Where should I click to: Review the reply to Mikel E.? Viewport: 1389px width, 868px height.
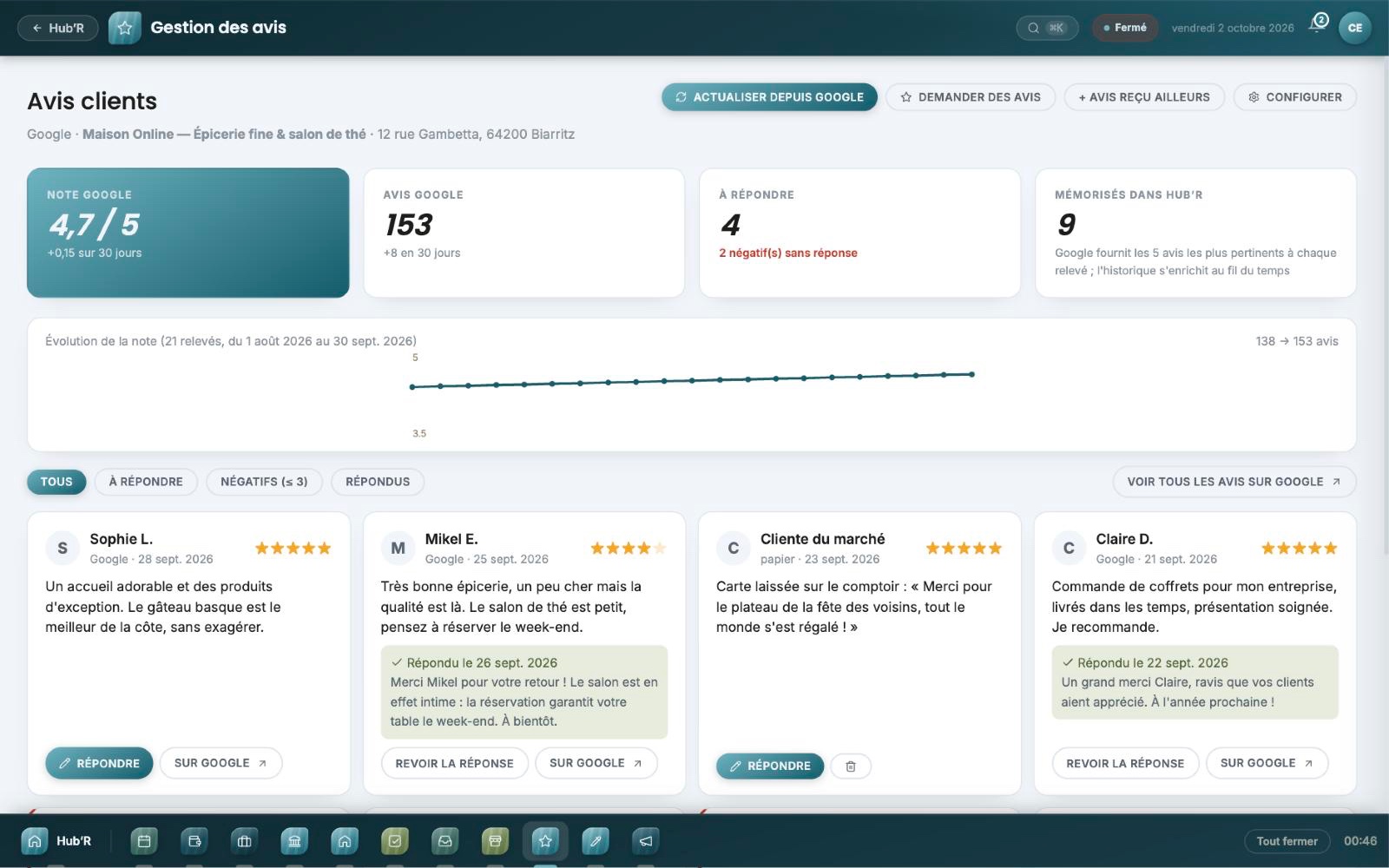coord(454,764)
